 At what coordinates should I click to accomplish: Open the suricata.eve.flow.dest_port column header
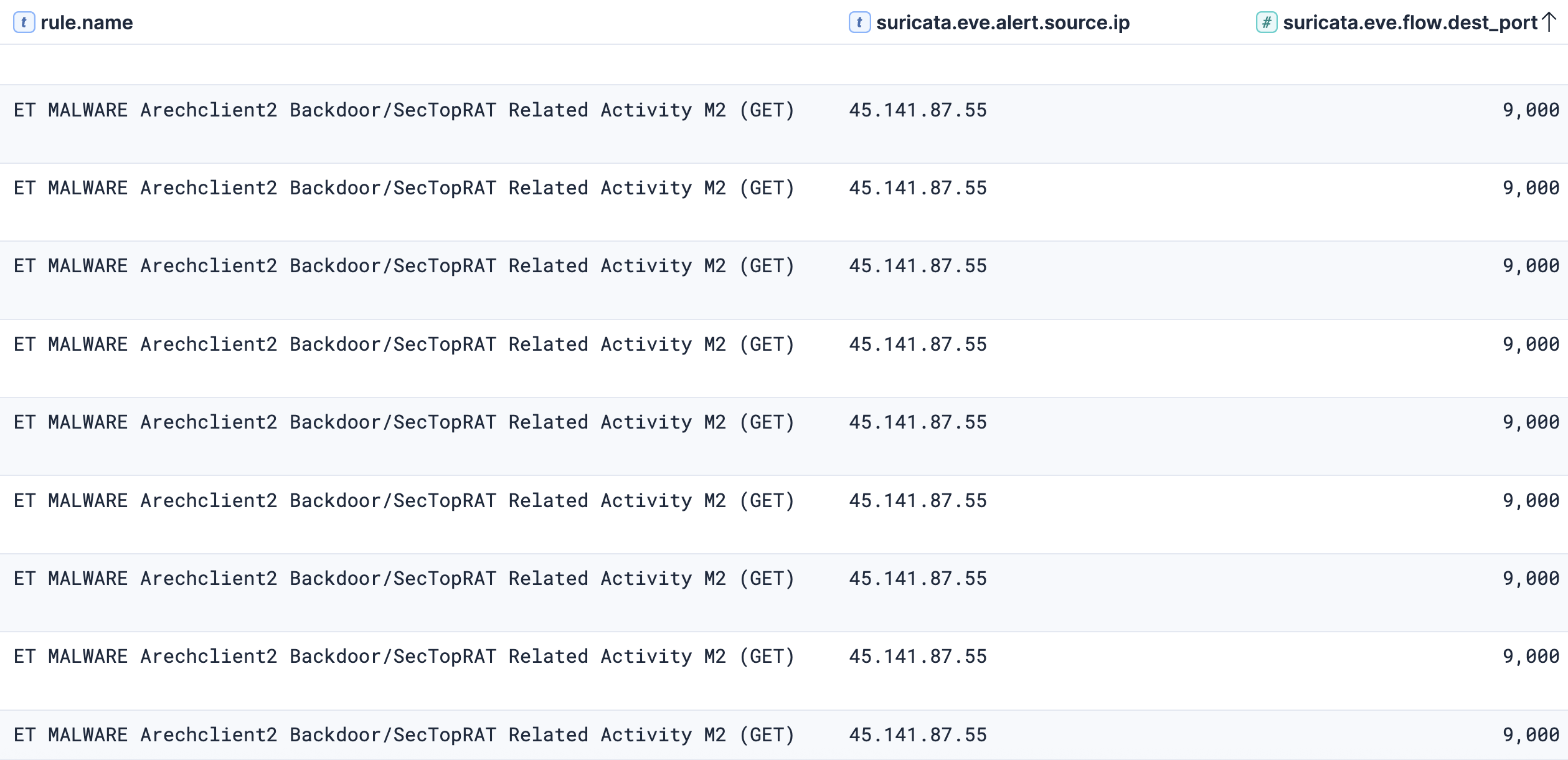click(1410, 22)
